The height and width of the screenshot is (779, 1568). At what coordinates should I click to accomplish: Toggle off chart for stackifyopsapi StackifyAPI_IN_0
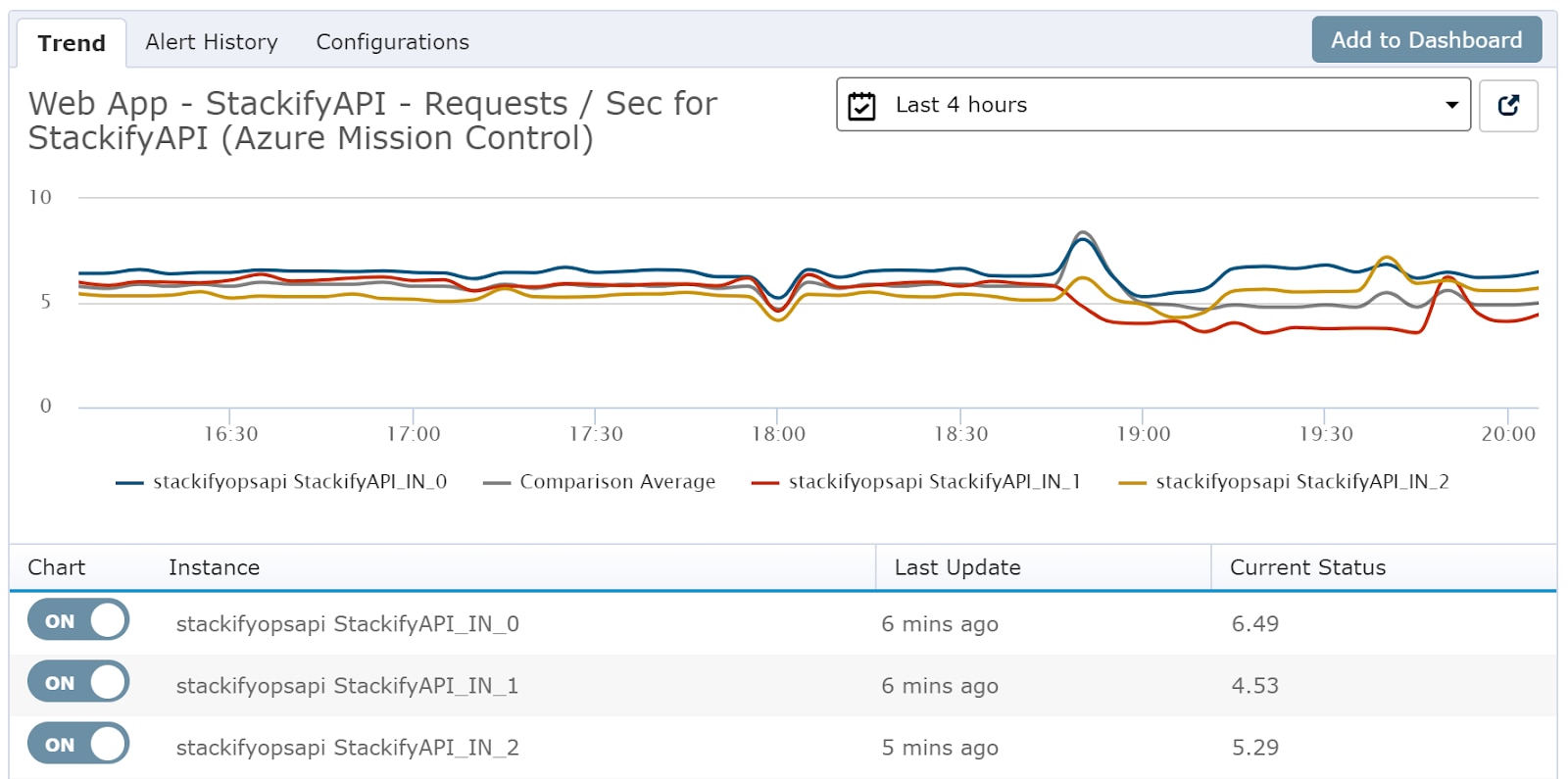[77, 619]
